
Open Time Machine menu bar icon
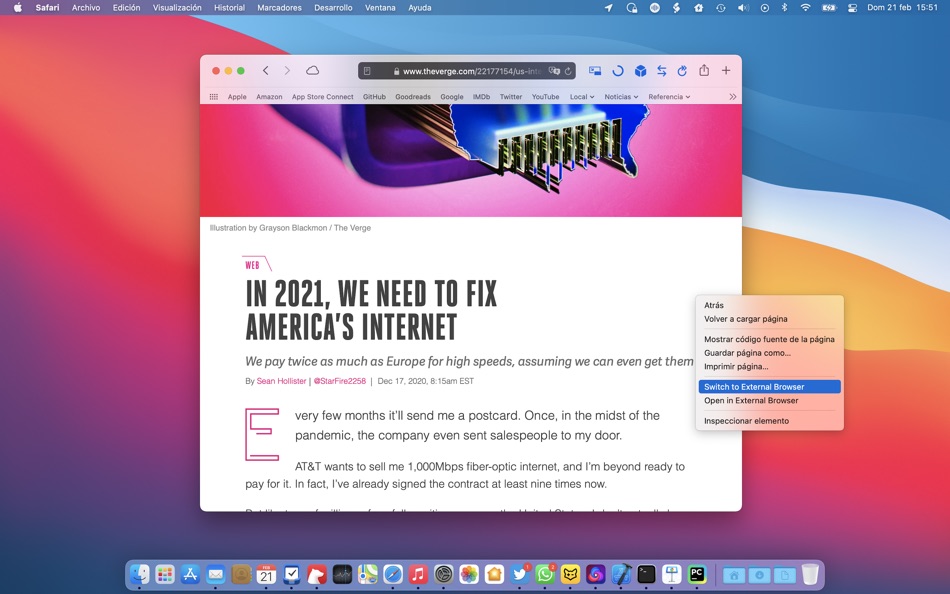point(720,8)
